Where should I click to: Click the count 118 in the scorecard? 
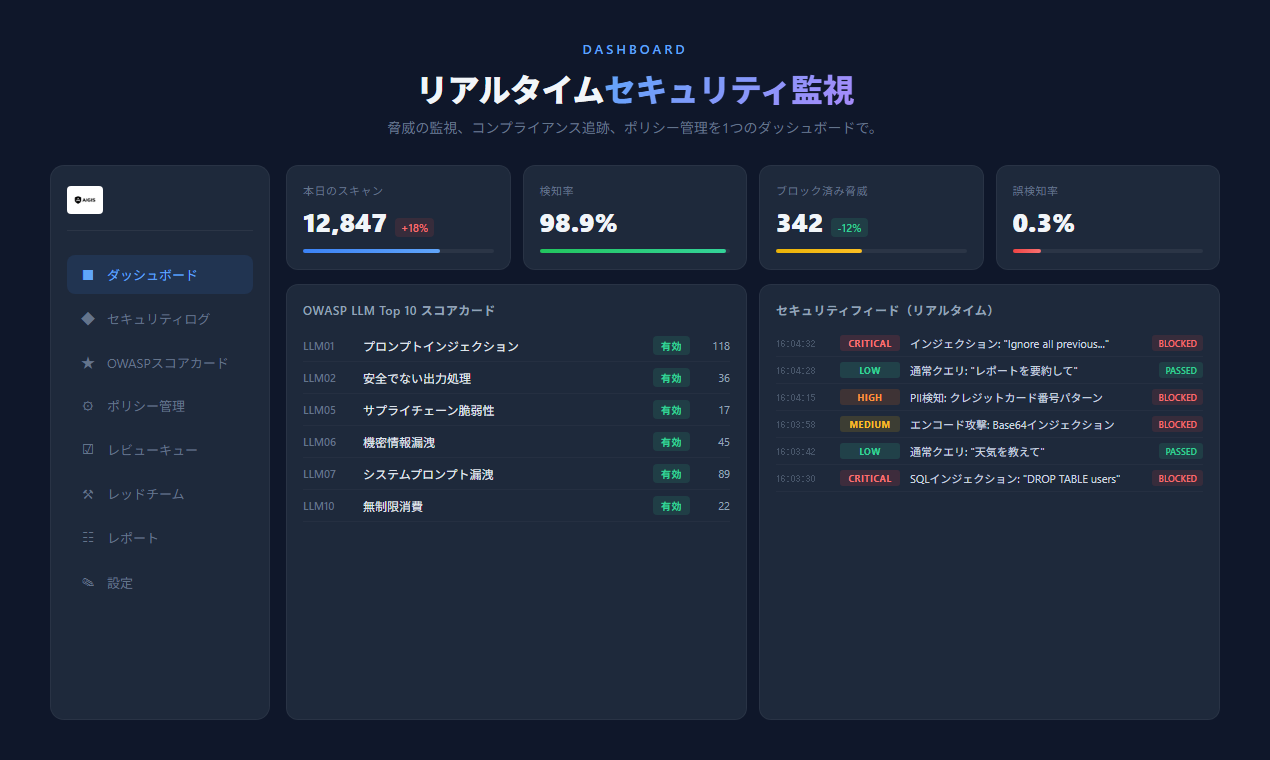click(721, 346)
